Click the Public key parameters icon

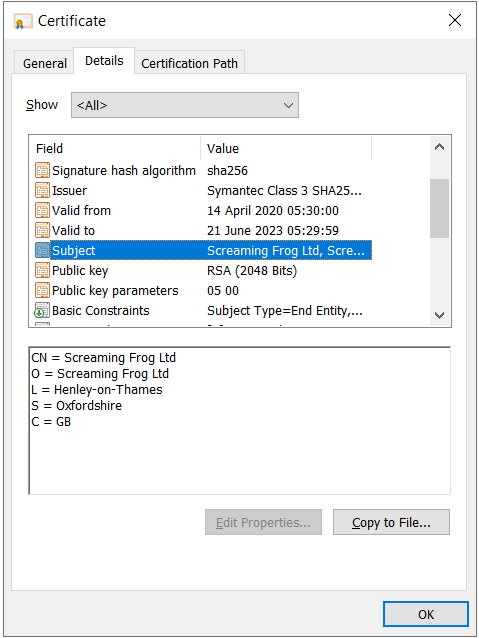coord(42,290)
